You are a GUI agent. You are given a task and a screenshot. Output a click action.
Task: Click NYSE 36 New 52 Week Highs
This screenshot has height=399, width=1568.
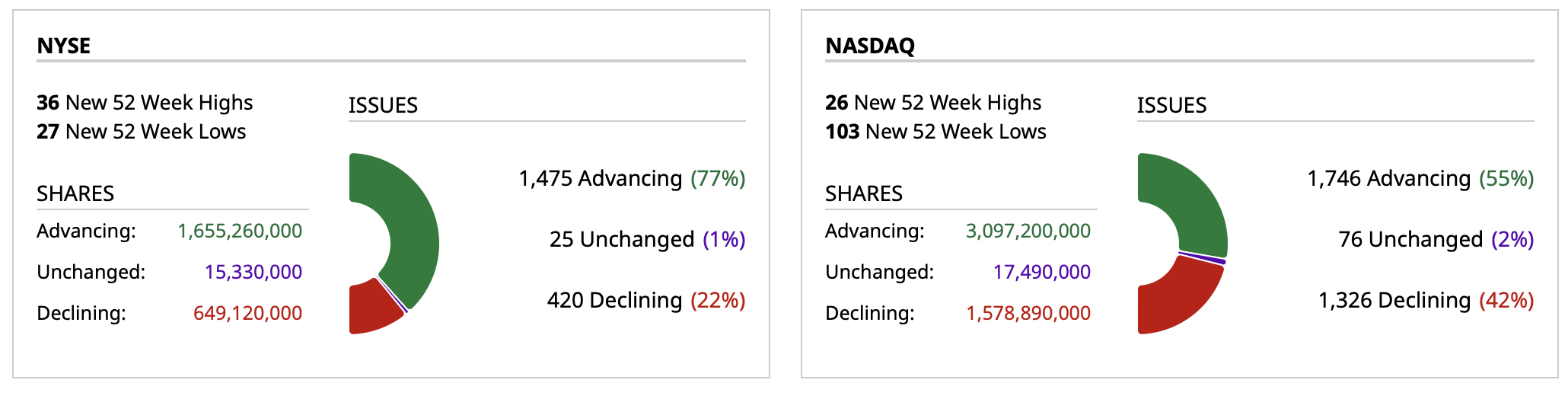[x=145, y=102]
